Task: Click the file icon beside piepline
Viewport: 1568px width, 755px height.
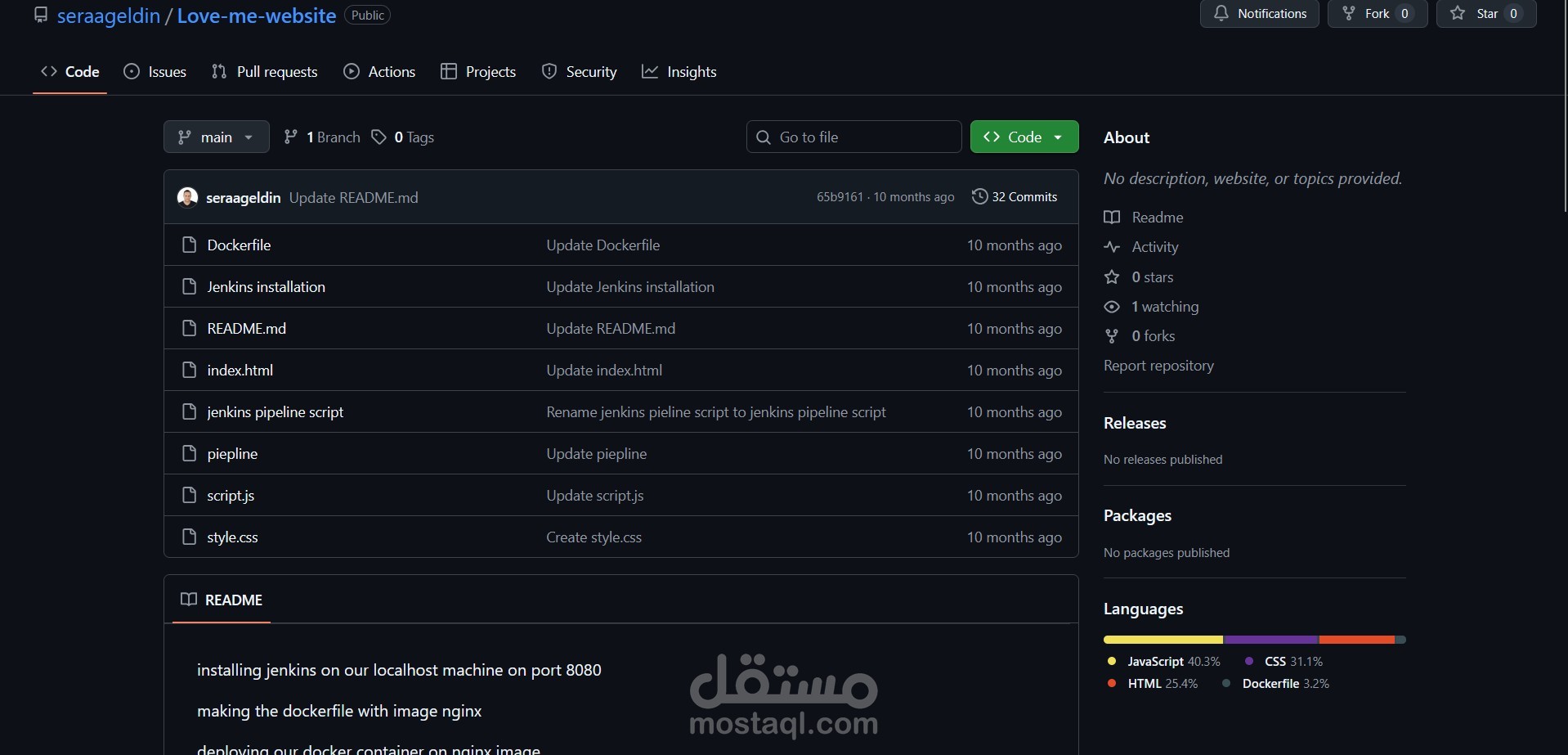Action: click(x=189, y=453)
